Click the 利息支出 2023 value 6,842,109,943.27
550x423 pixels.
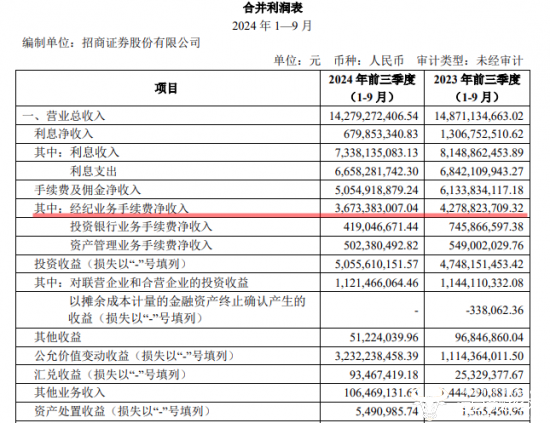coord(482,171)
